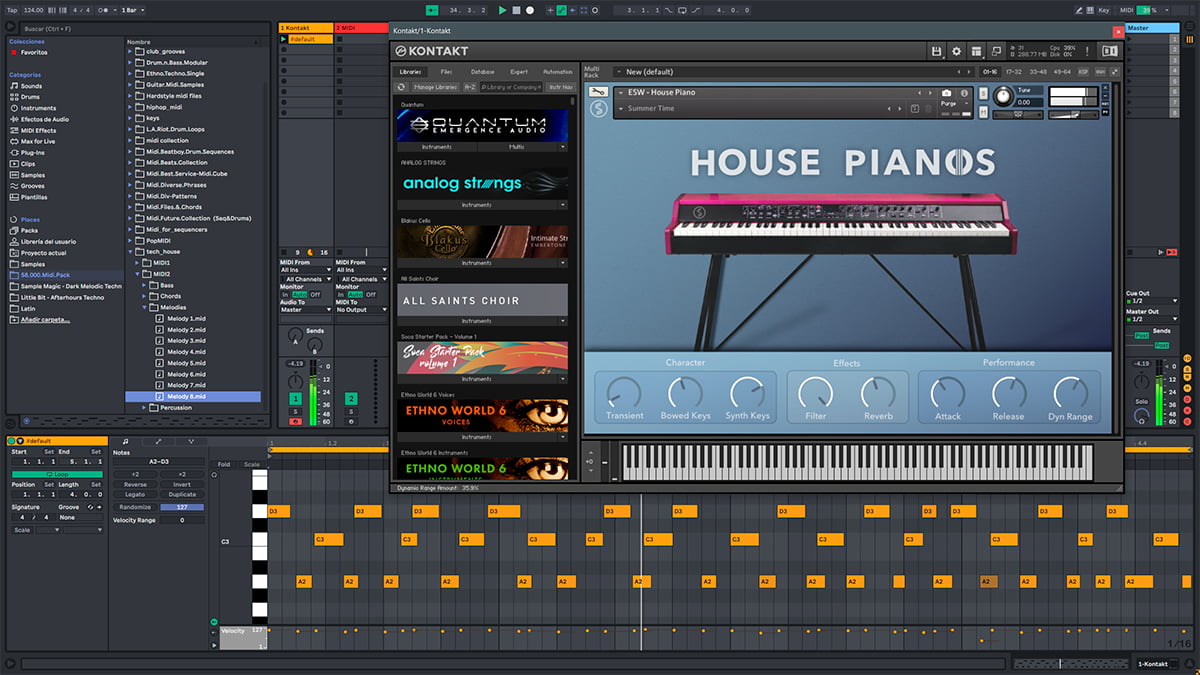Click the House Piano info icon
Viewport: 1200px width, 675px height.
click(962, 93)
